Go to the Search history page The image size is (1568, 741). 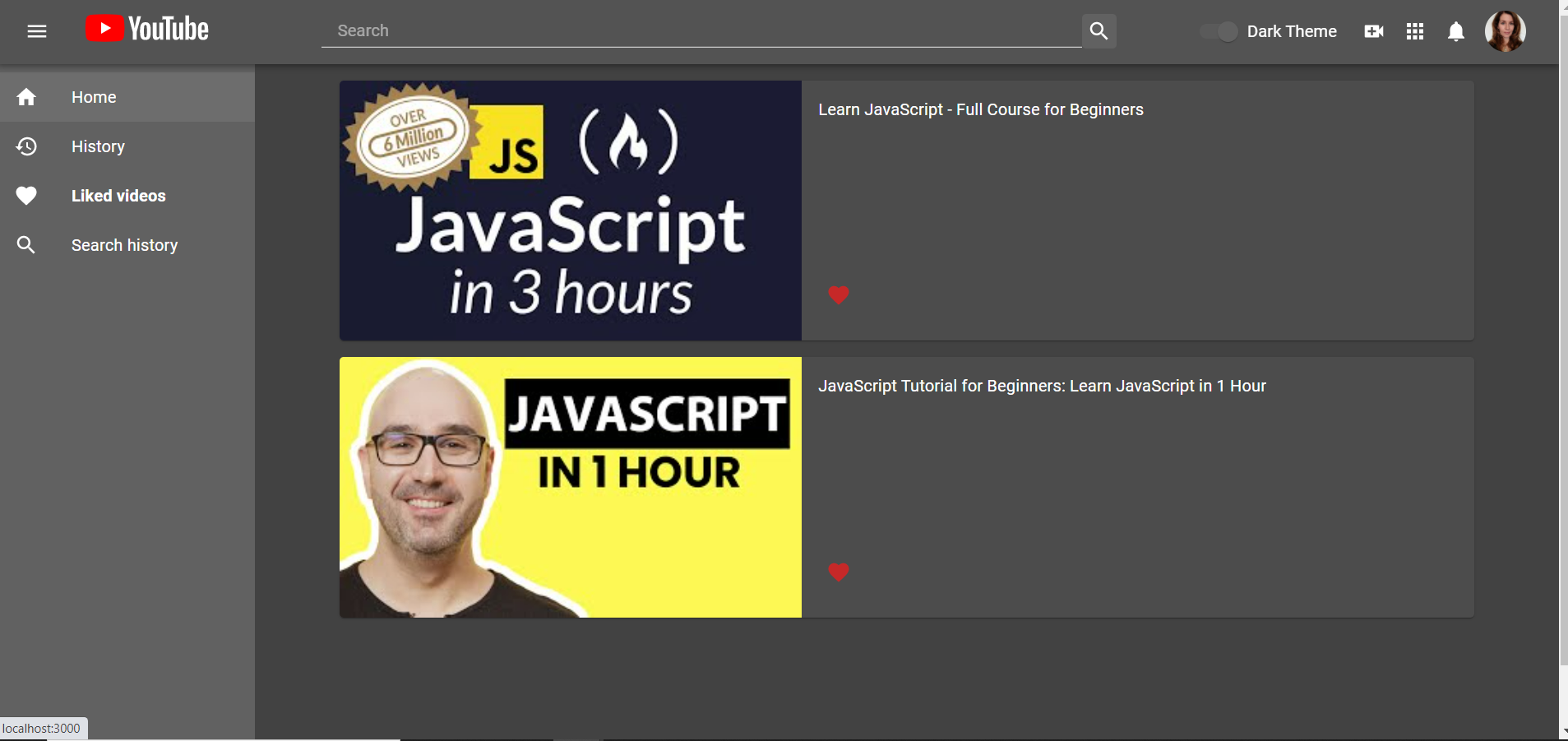tap(124, 244)
